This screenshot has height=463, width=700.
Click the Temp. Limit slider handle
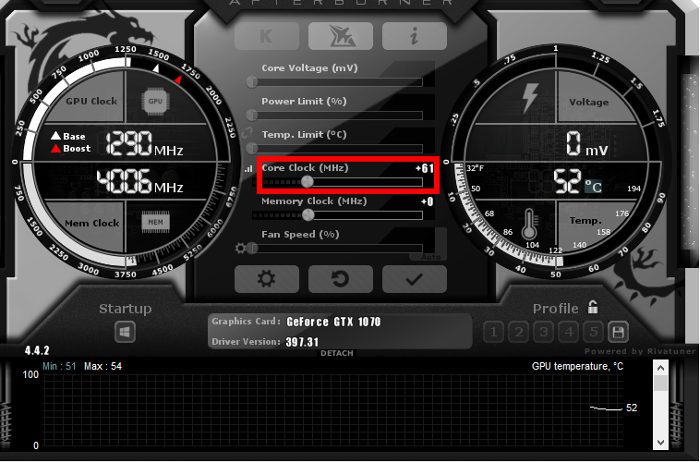tap(252, 148)
